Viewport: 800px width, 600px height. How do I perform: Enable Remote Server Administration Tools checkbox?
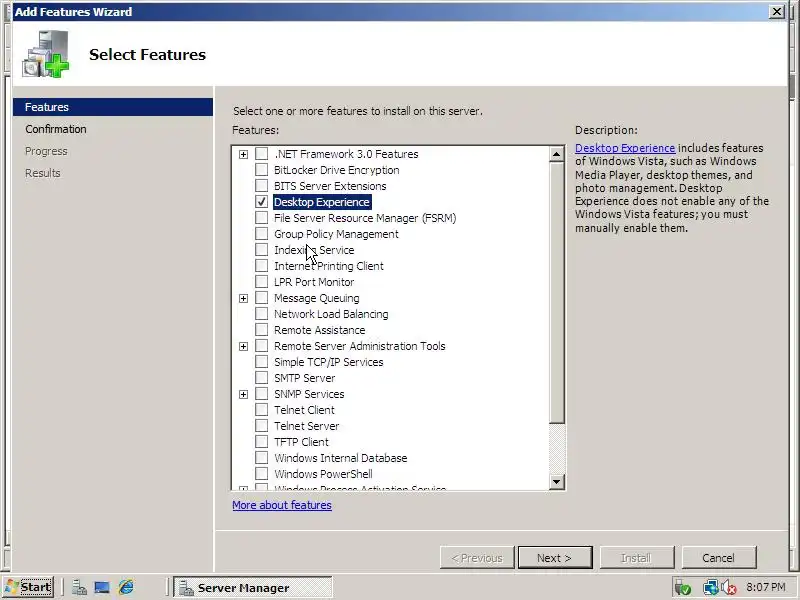coord(261,345)
